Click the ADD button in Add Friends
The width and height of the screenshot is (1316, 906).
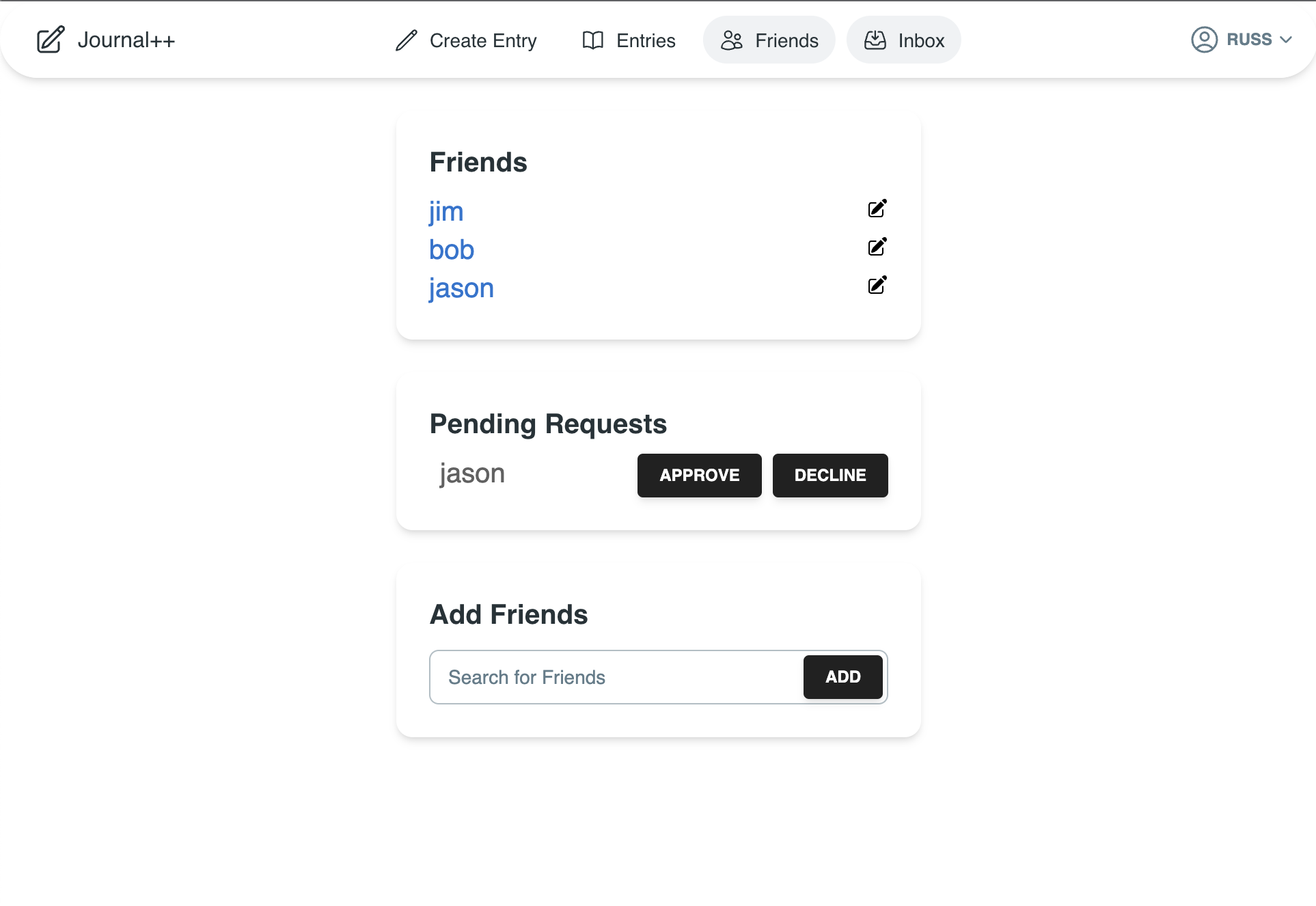pyautogui.click(x=842, y=676)
